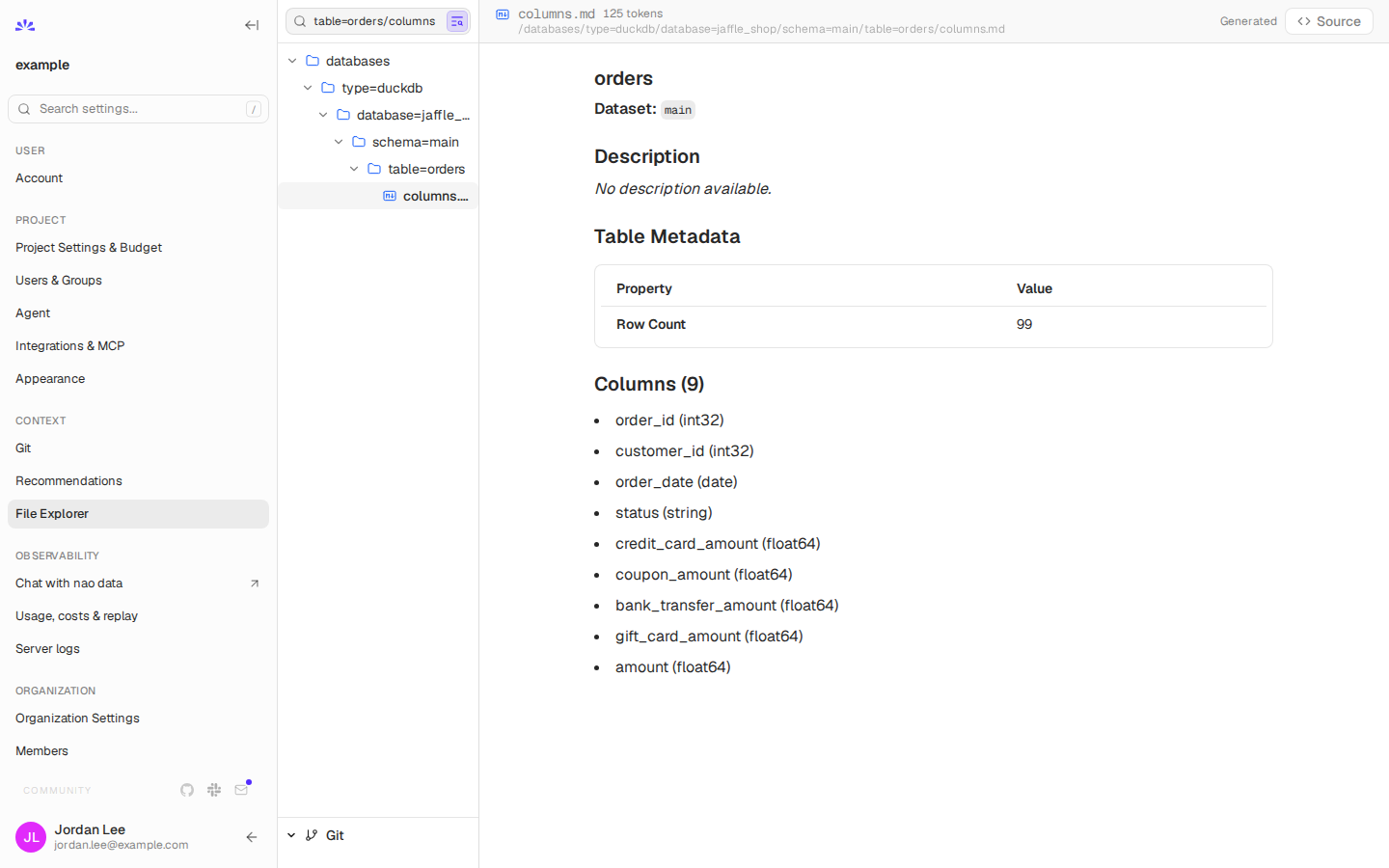
Task: Open Project Settings & Budget
Action: [138, 248]
